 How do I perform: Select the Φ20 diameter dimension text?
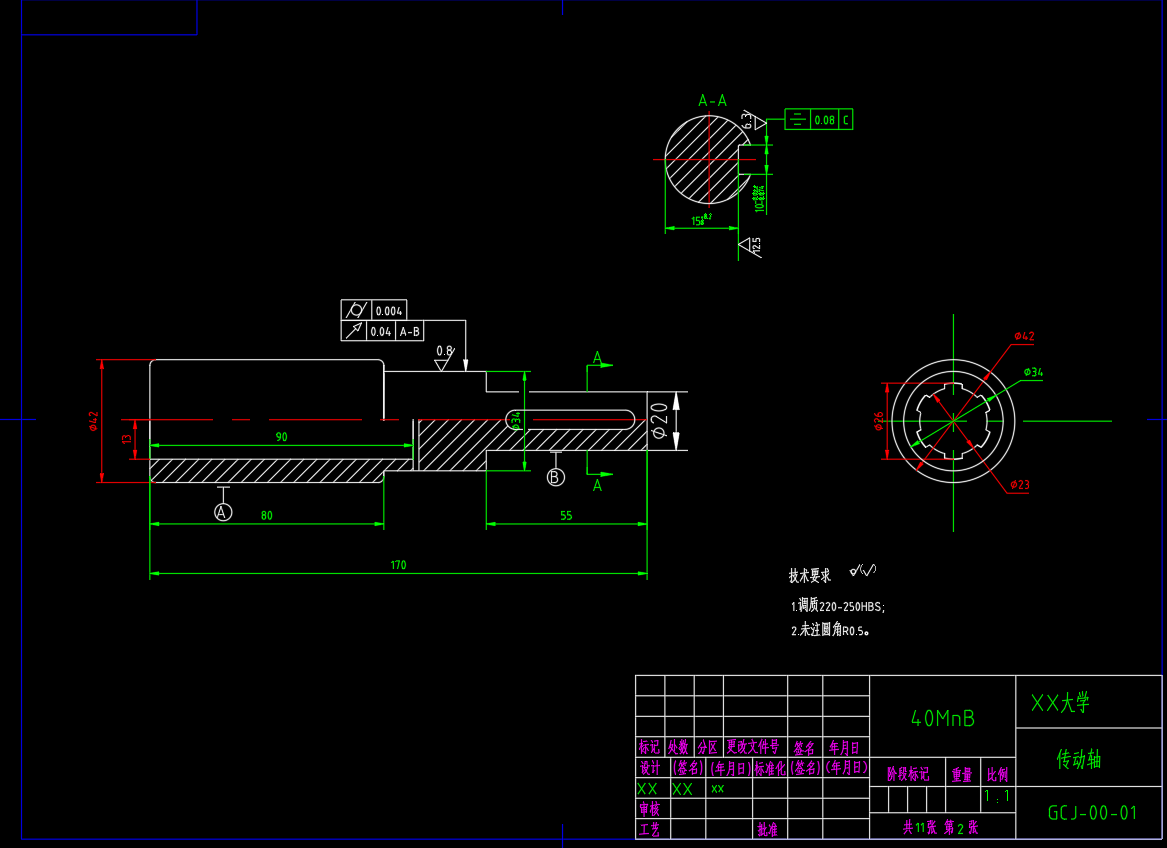tap(659, 420)
